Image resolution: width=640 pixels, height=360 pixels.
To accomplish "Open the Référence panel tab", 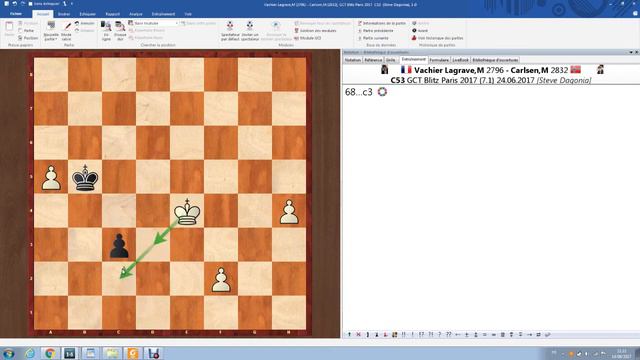I will (x=373, y=60).
